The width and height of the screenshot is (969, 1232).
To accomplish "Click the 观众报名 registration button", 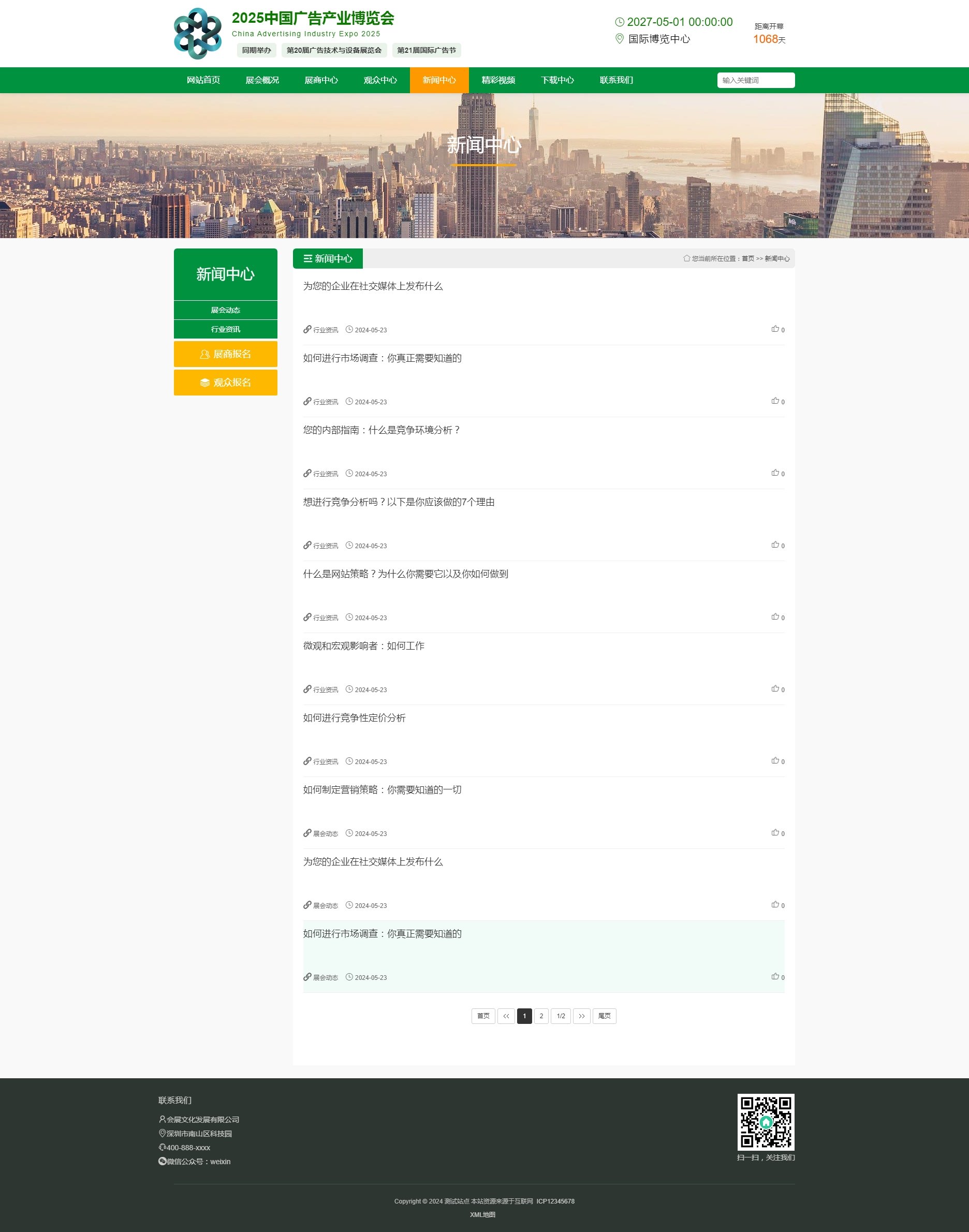I will (x=225, y=383).
